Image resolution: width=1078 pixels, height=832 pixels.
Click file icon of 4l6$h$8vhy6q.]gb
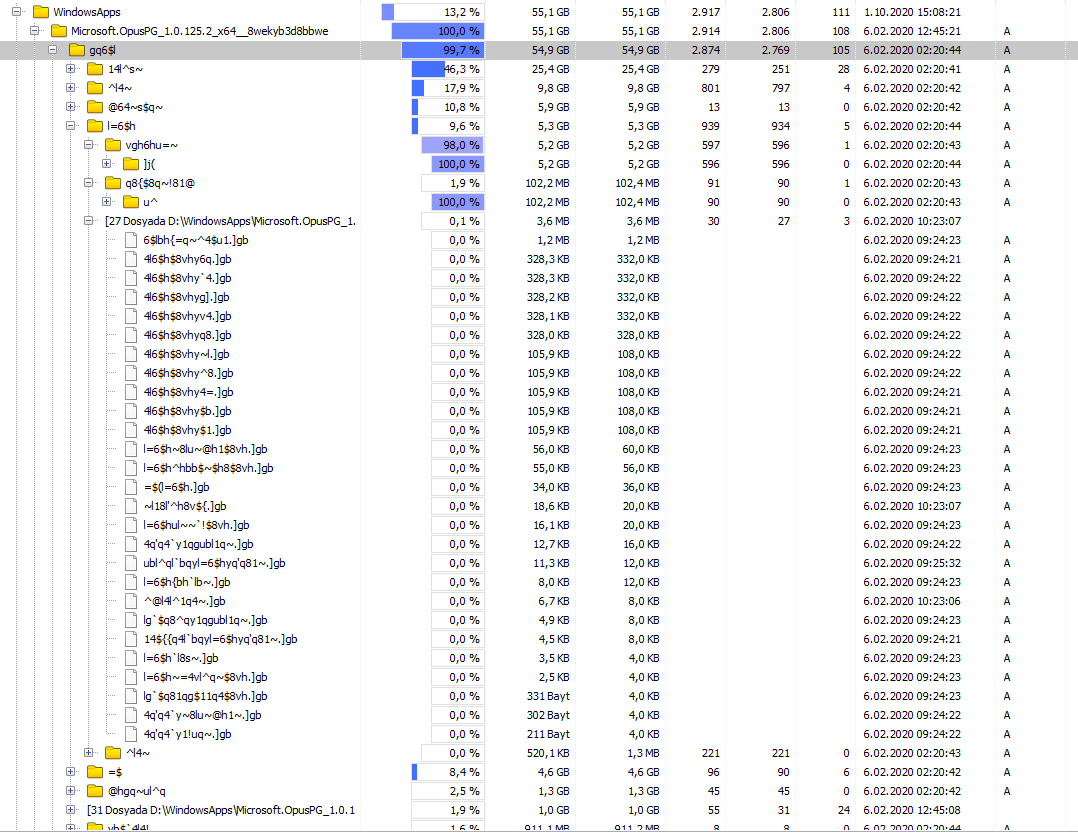click(131, 259)
